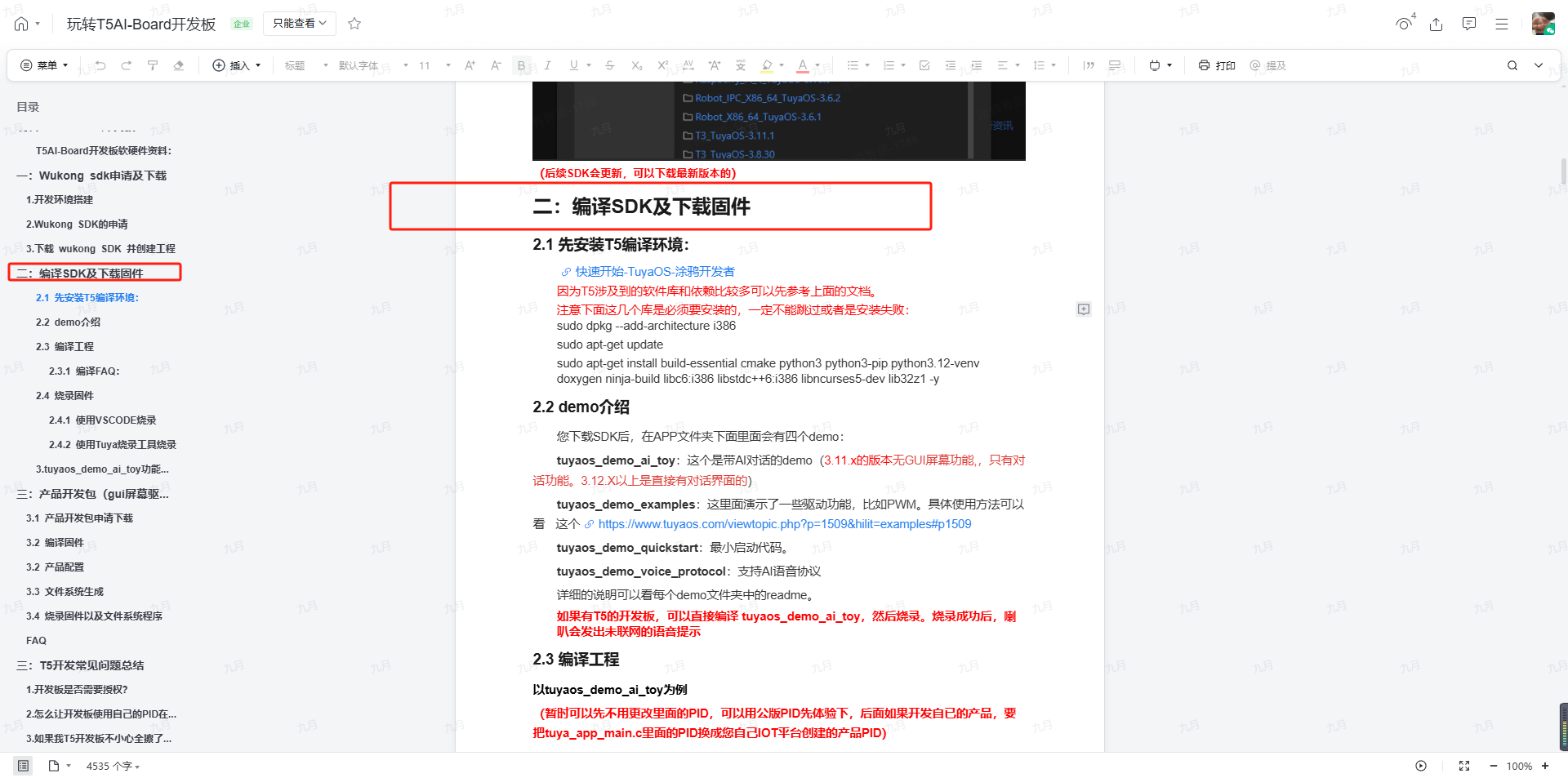Open the hamburger more menu at top right

coord(1502,24)
